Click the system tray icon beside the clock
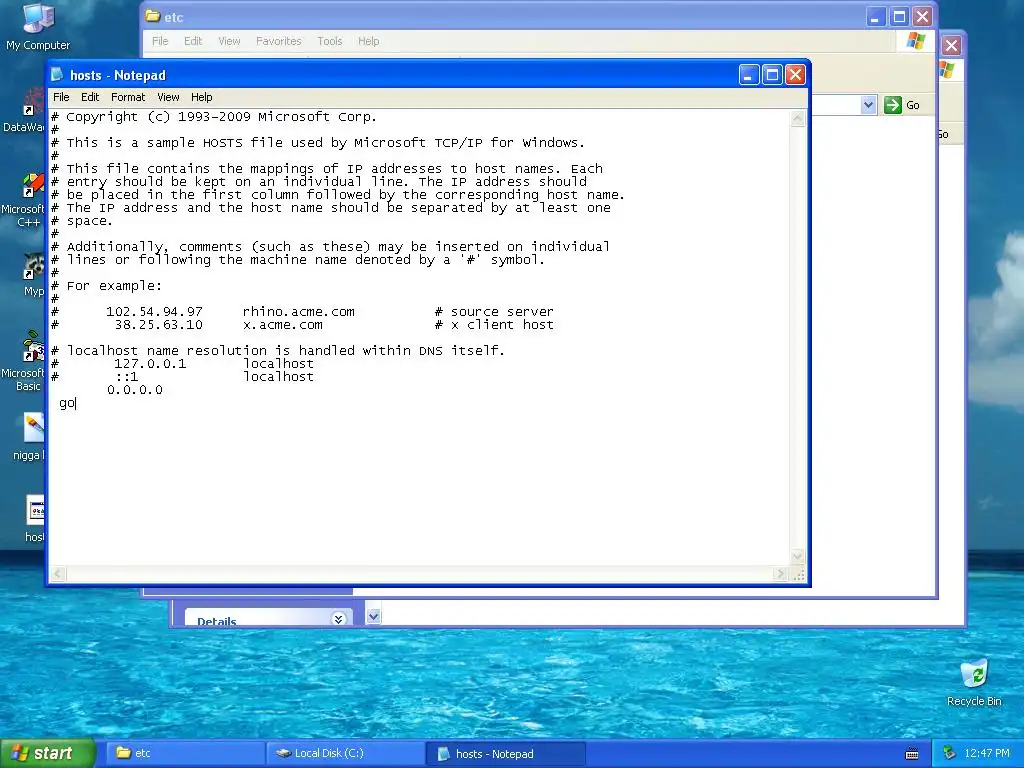Viewport: 1024px width, 768px height. [x=949, y=753]
